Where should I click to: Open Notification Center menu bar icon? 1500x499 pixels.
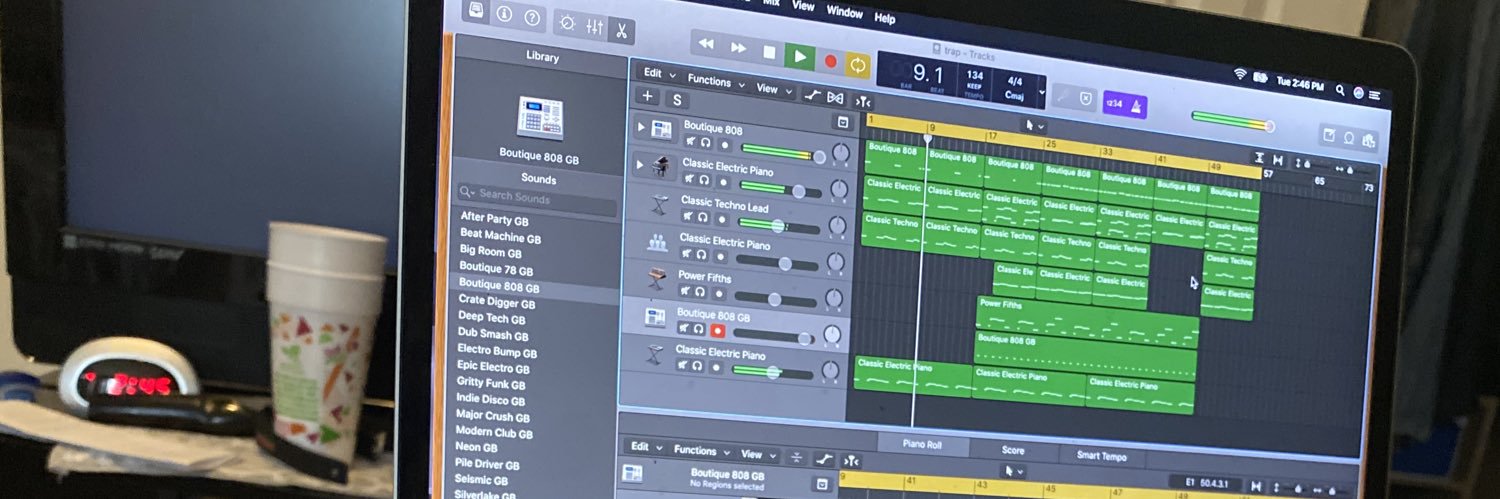click(1374, 94)
